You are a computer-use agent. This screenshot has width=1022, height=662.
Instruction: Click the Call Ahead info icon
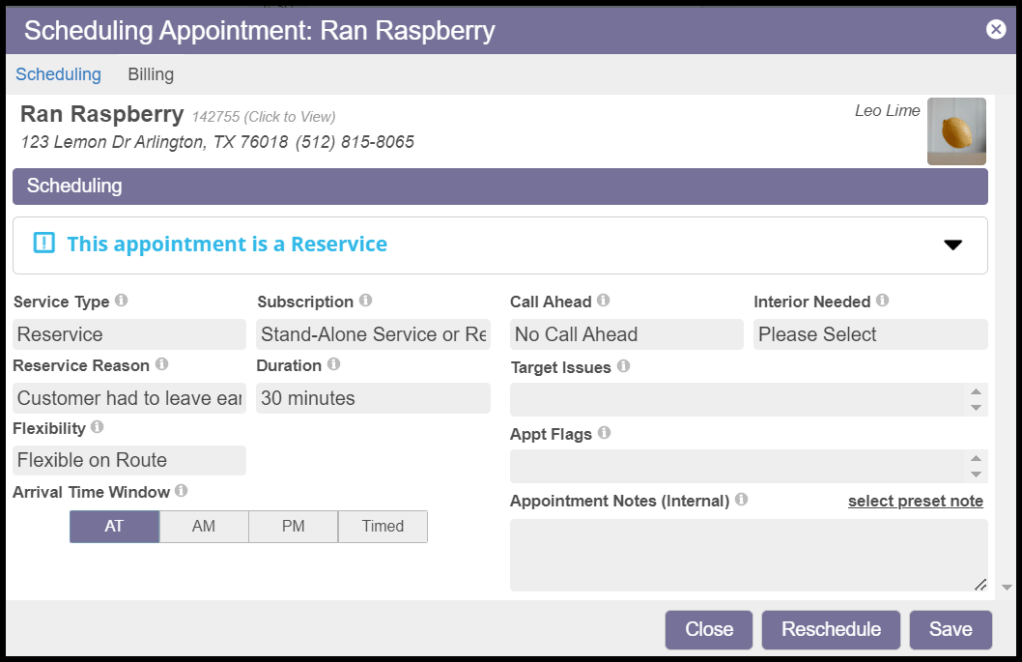tap(603, 300)
